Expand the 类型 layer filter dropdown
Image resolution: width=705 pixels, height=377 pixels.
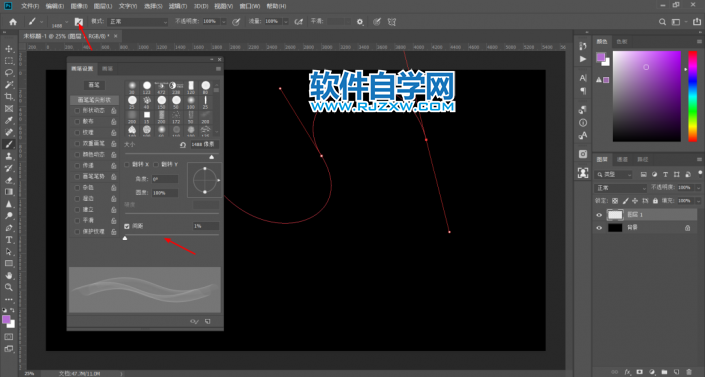pos(613,175)
